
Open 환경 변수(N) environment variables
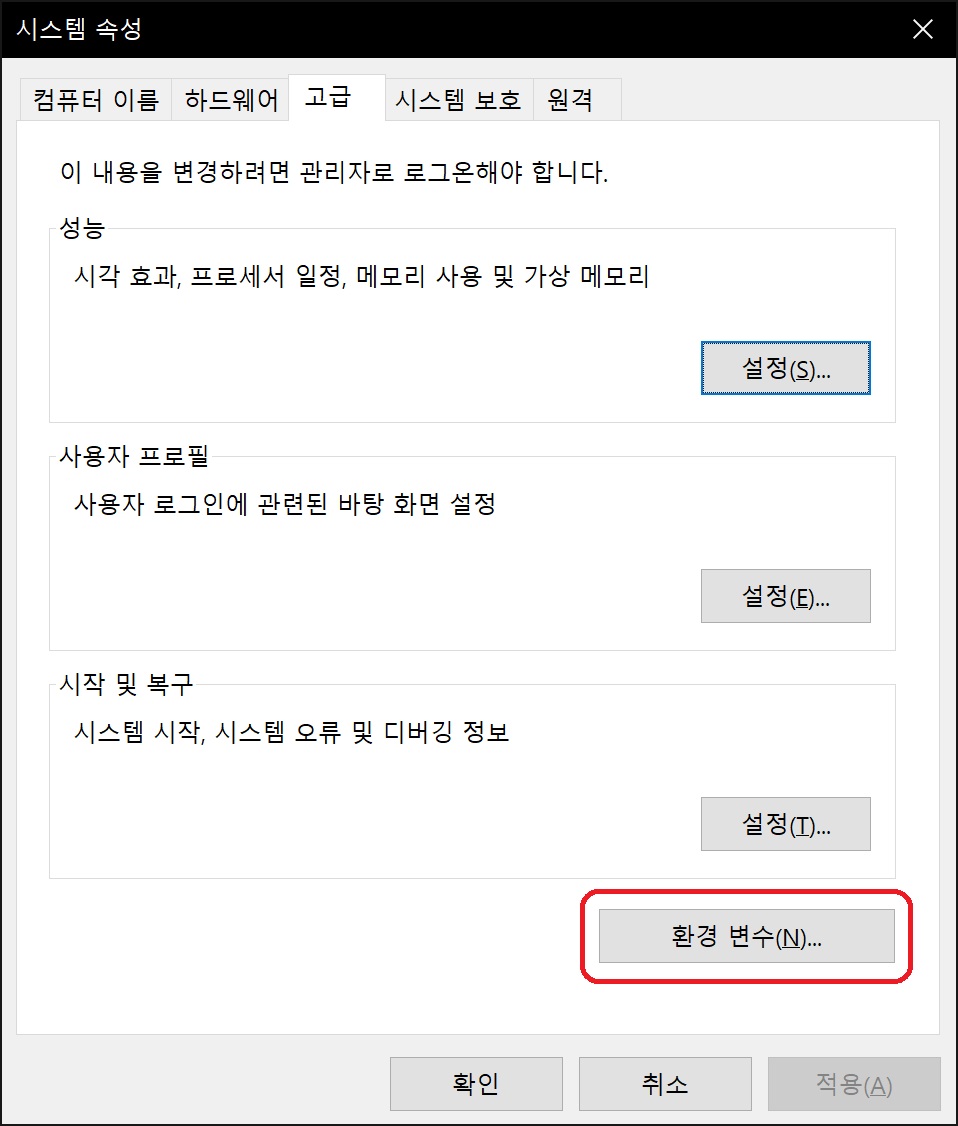tap(746, 936)
